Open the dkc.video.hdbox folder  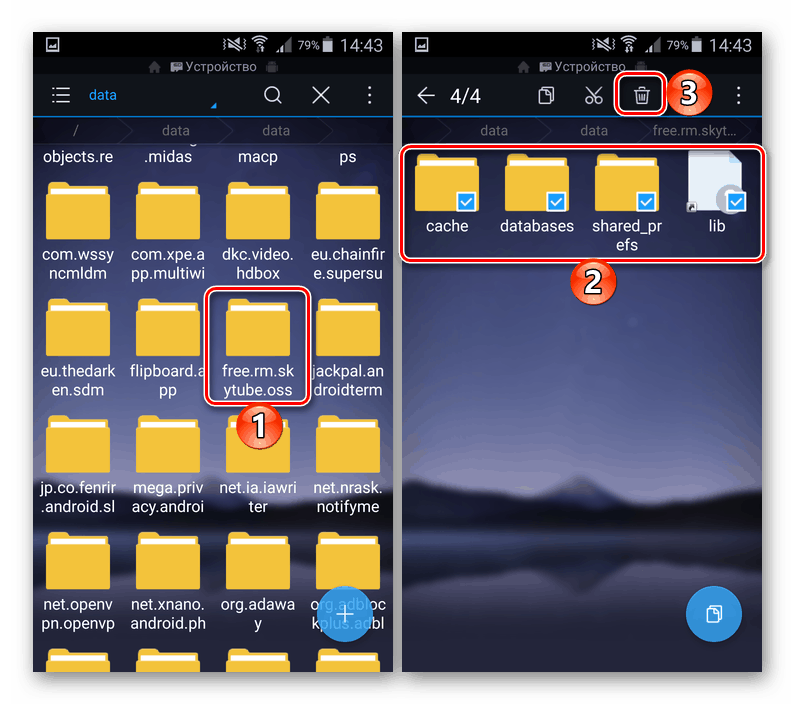[x=258, y=230]
